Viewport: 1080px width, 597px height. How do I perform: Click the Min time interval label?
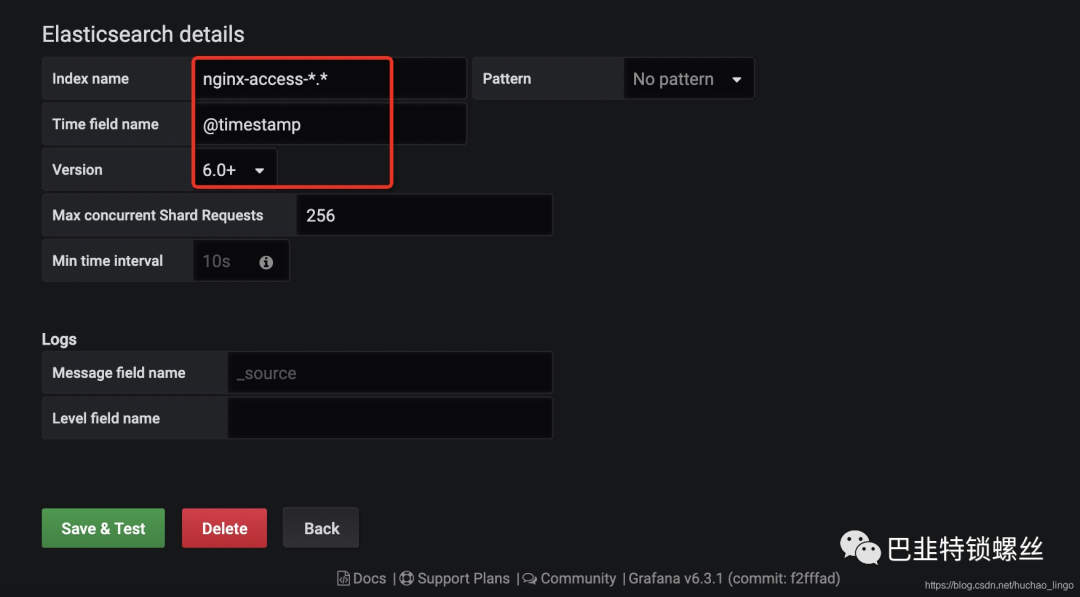tap(107, 260)
